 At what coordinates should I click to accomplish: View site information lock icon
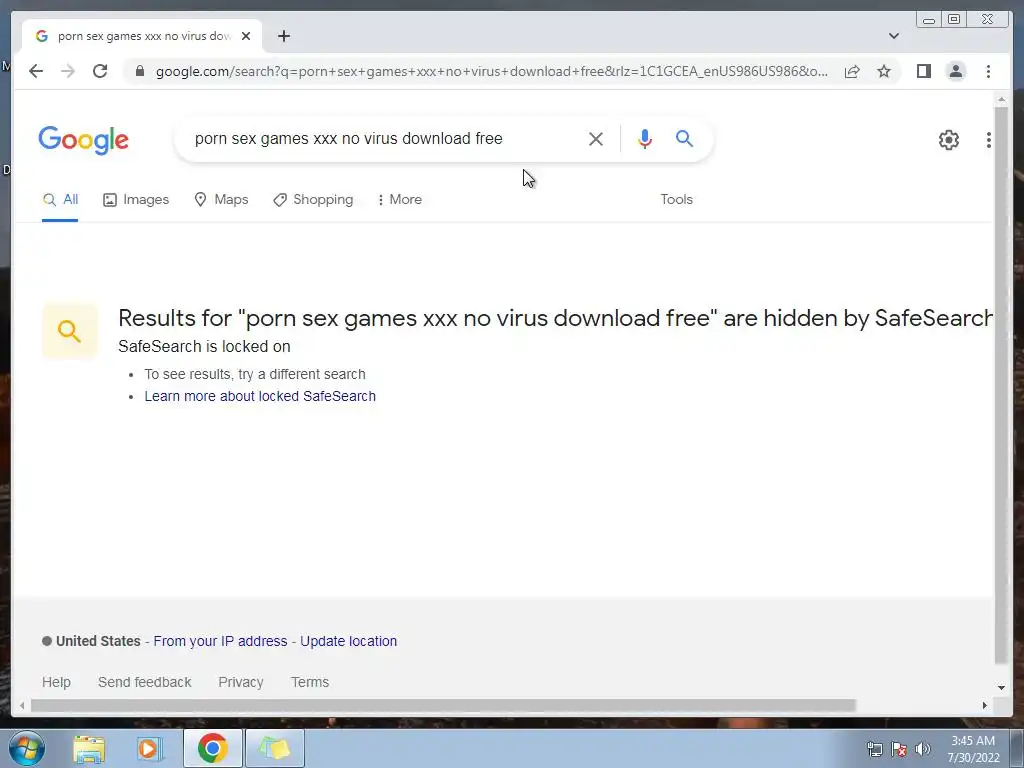click(x=139, y=71)
